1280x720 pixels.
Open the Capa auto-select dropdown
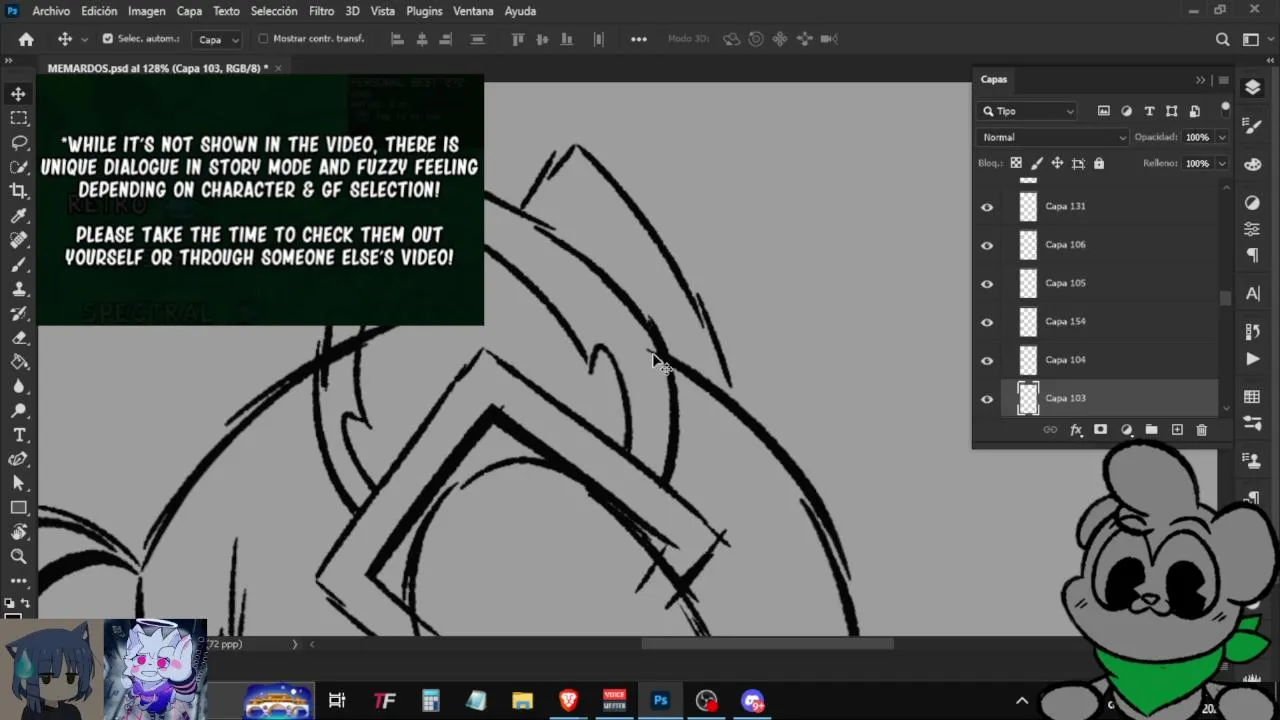[219, 40]
